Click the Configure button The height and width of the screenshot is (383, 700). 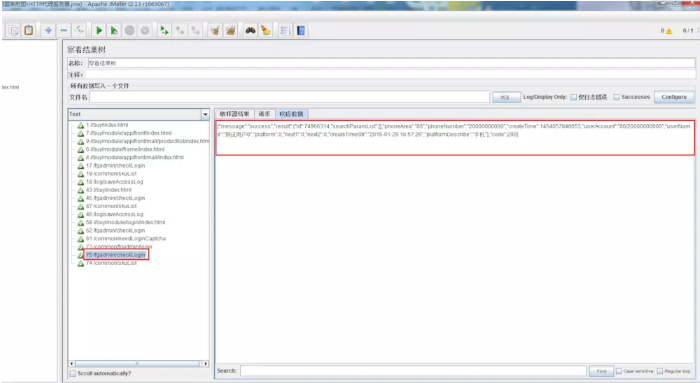coord(674,97)
